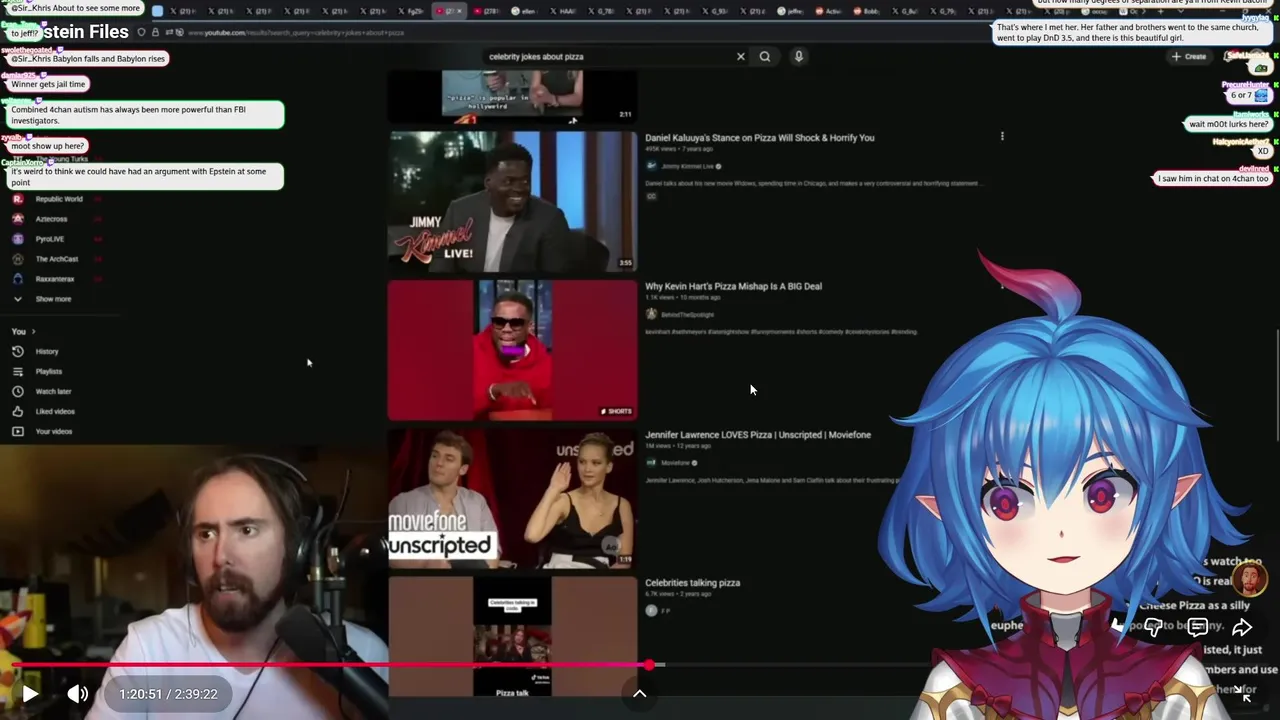Click the shield icon in address bar
This screenshot has height=720, width=1280.
coord(142,32)
